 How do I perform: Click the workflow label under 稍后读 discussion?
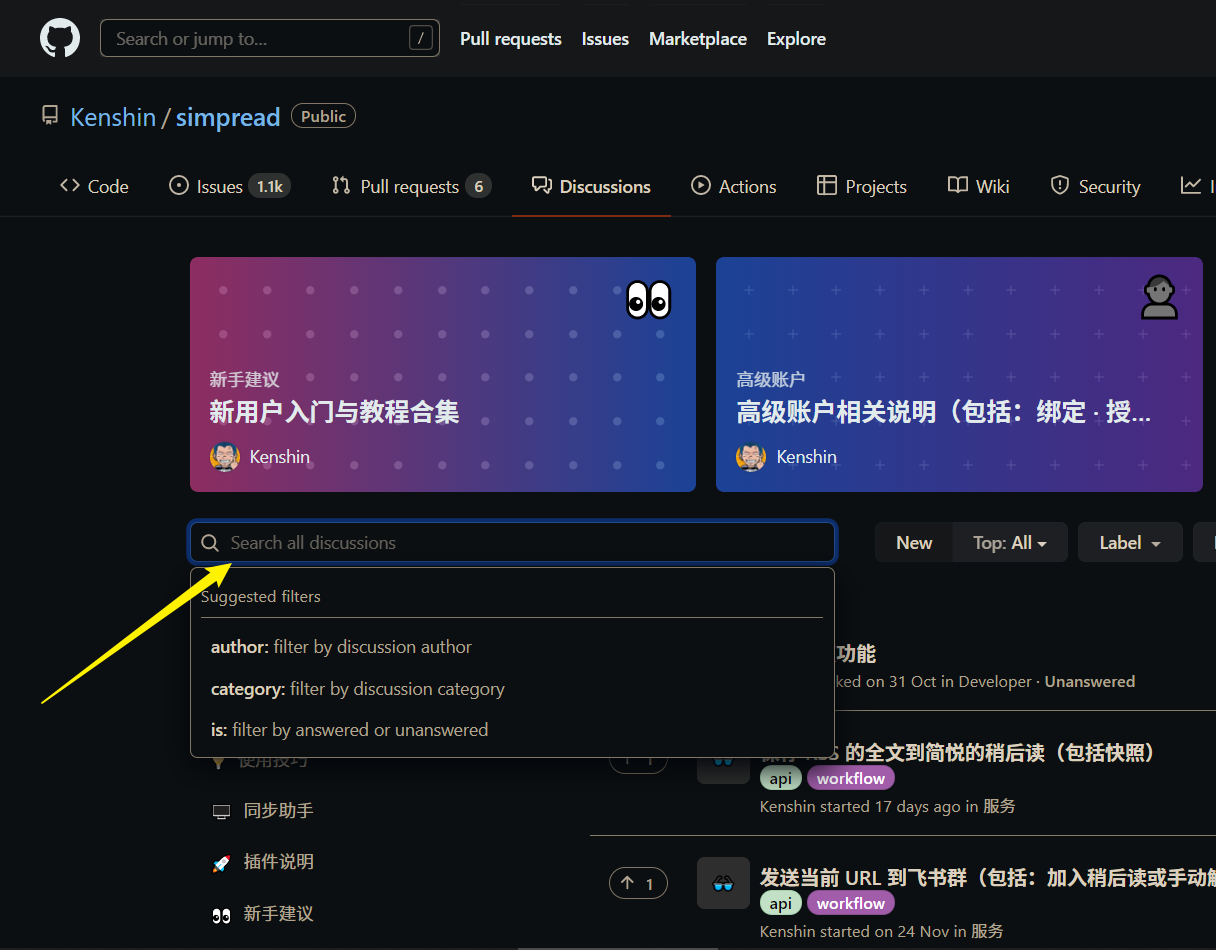click(851, 778)
